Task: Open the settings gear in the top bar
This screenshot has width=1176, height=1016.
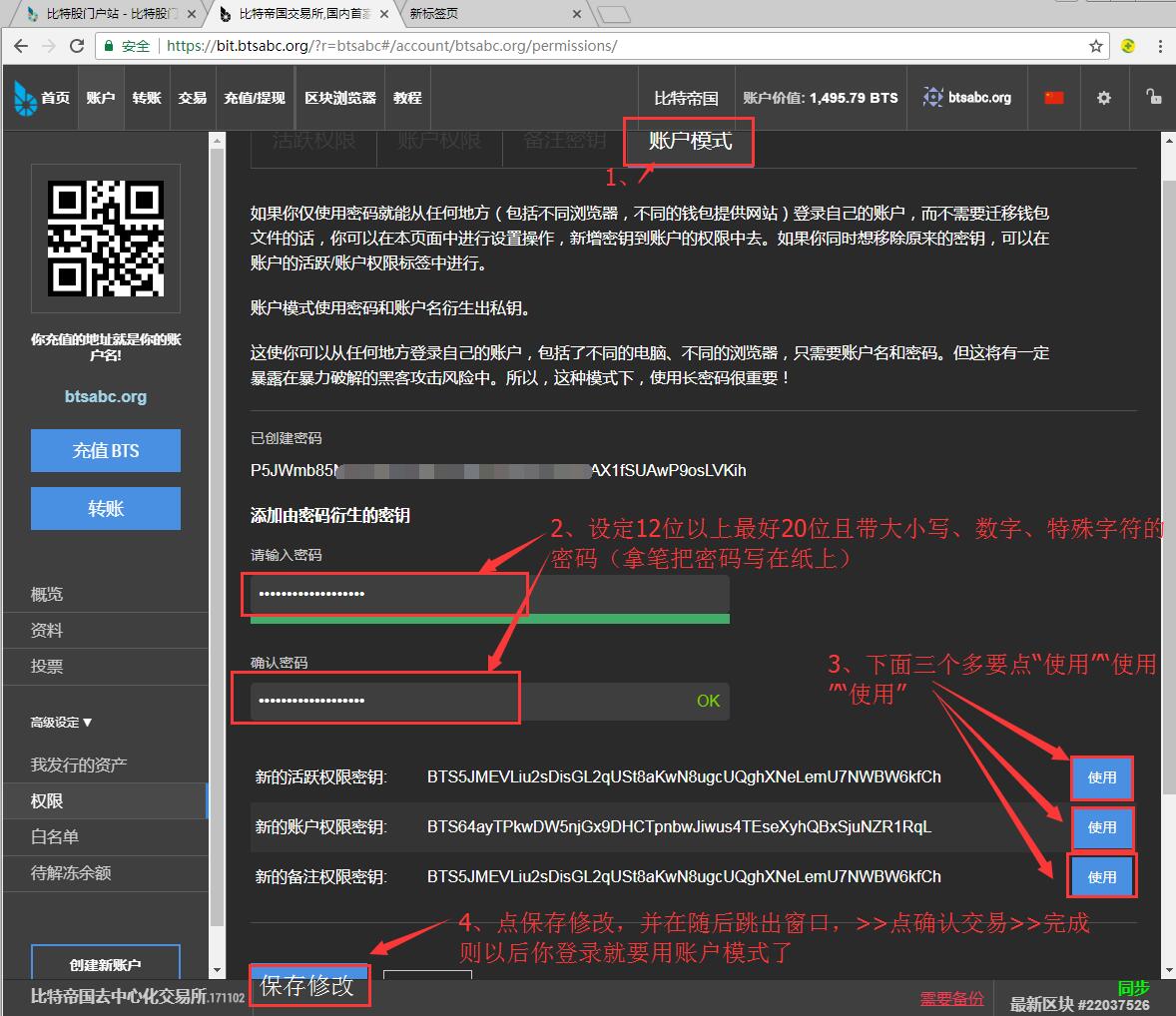Action: [1104, 97]
